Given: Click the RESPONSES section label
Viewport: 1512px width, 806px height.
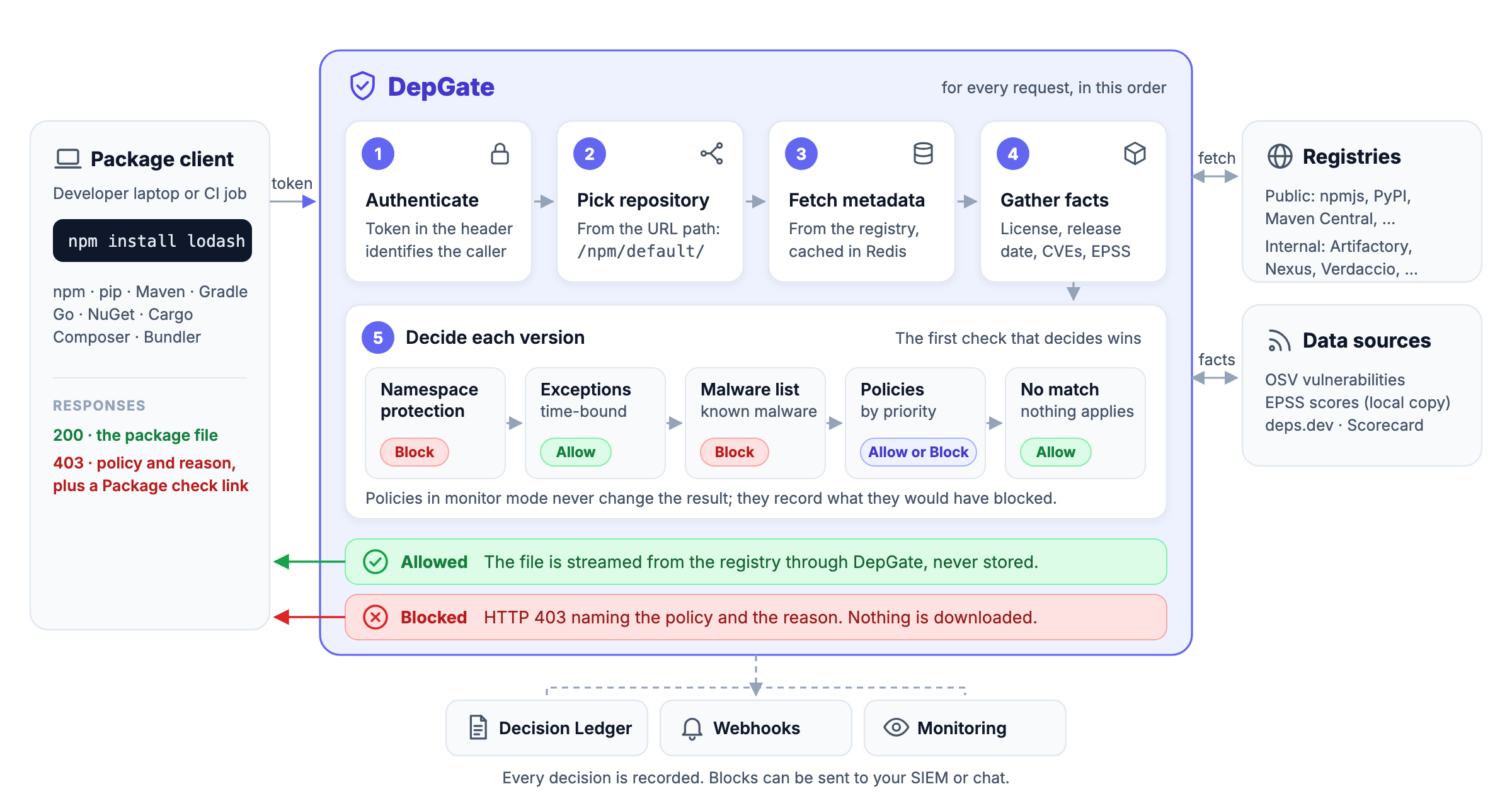Looking at the screenshot, I should click(x=99, y=406).
